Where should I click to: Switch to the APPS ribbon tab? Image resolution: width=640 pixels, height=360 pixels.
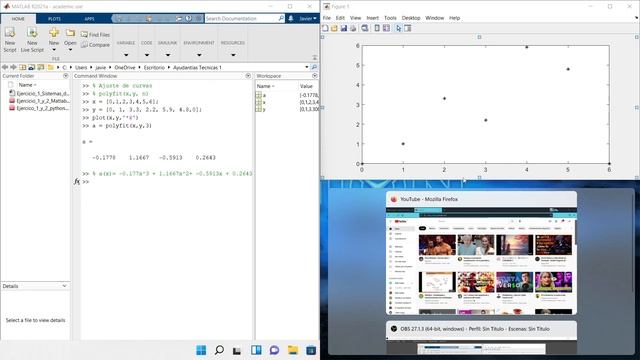(x=89, y=18)
